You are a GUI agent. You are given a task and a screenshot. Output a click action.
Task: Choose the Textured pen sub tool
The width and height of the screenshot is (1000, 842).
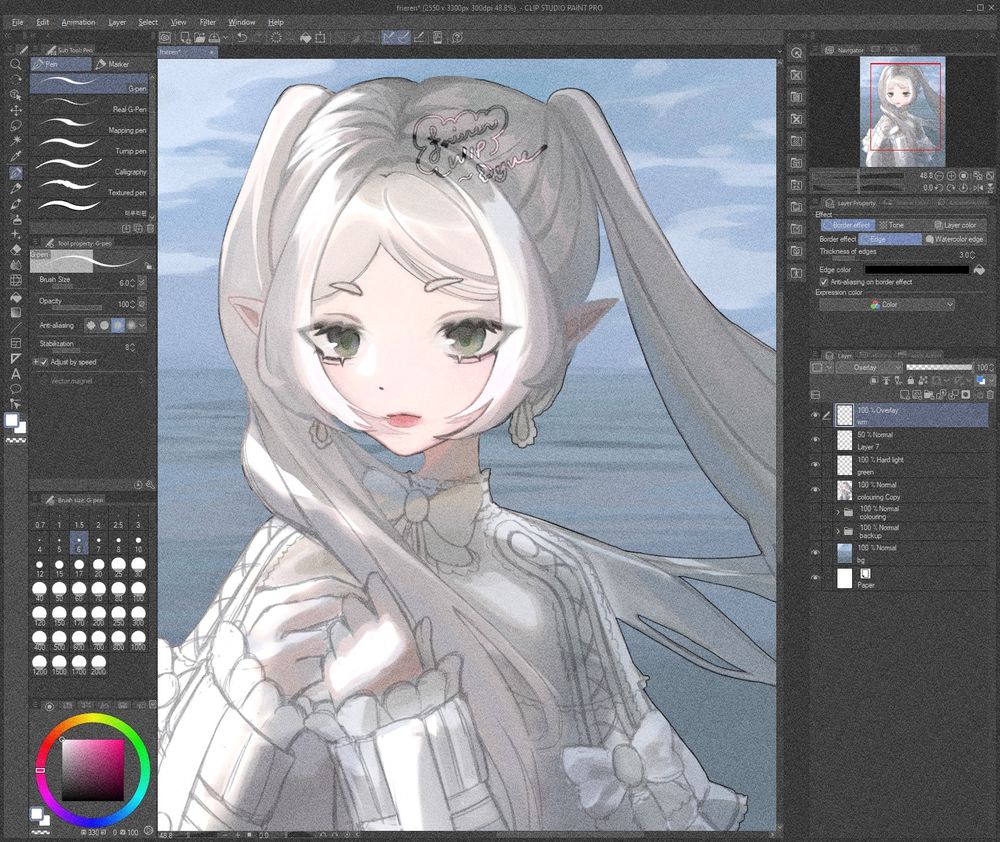[89, 188]
